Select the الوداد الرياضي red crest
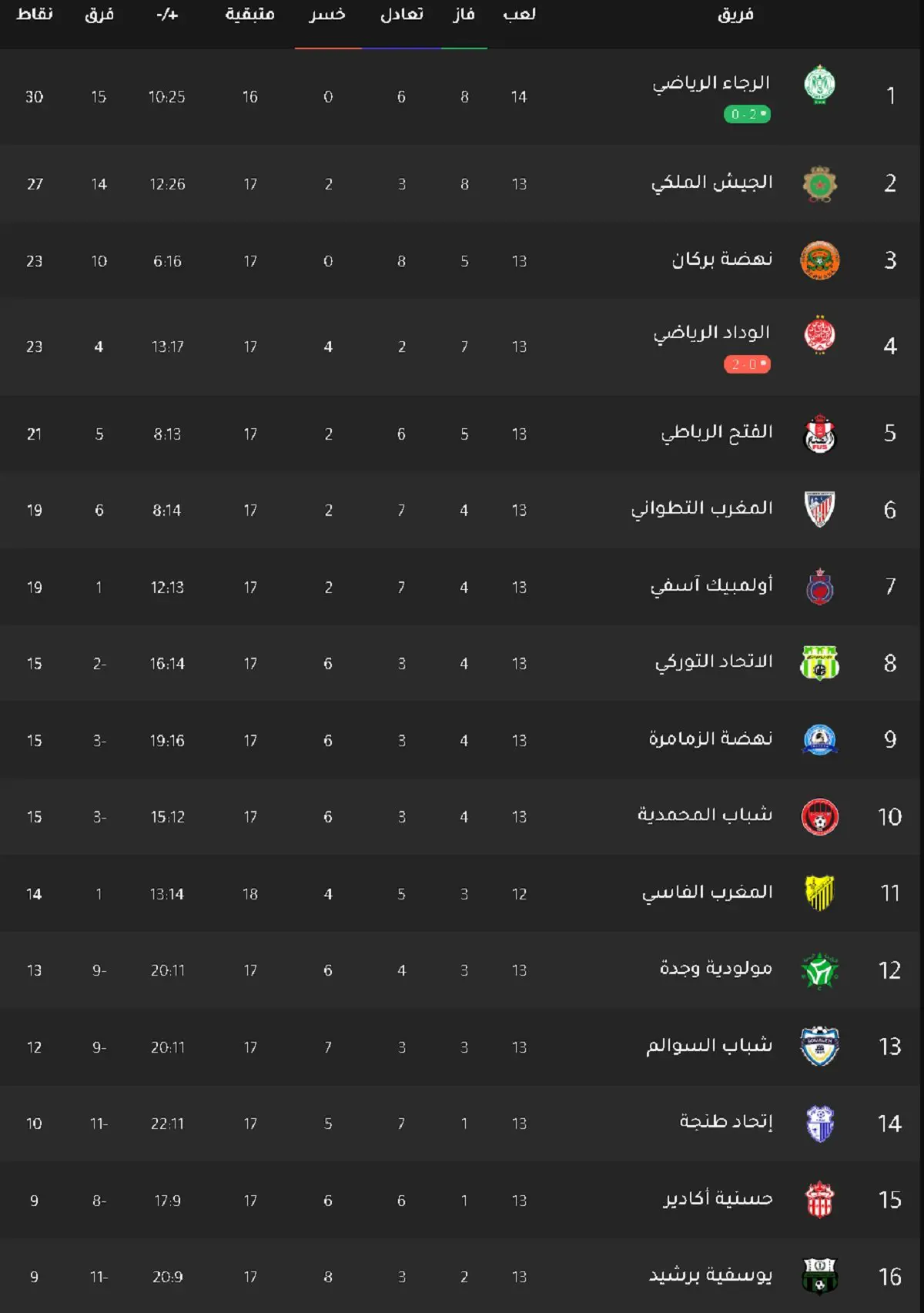This screenshot has height=1313, width=924. (x=820, y=336)
